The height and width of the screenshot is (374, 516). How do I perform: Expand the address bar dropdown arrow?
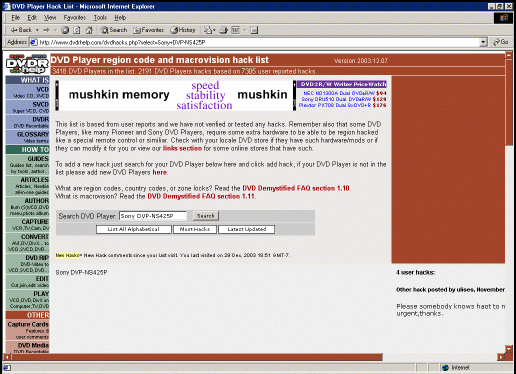click(483, 42)
